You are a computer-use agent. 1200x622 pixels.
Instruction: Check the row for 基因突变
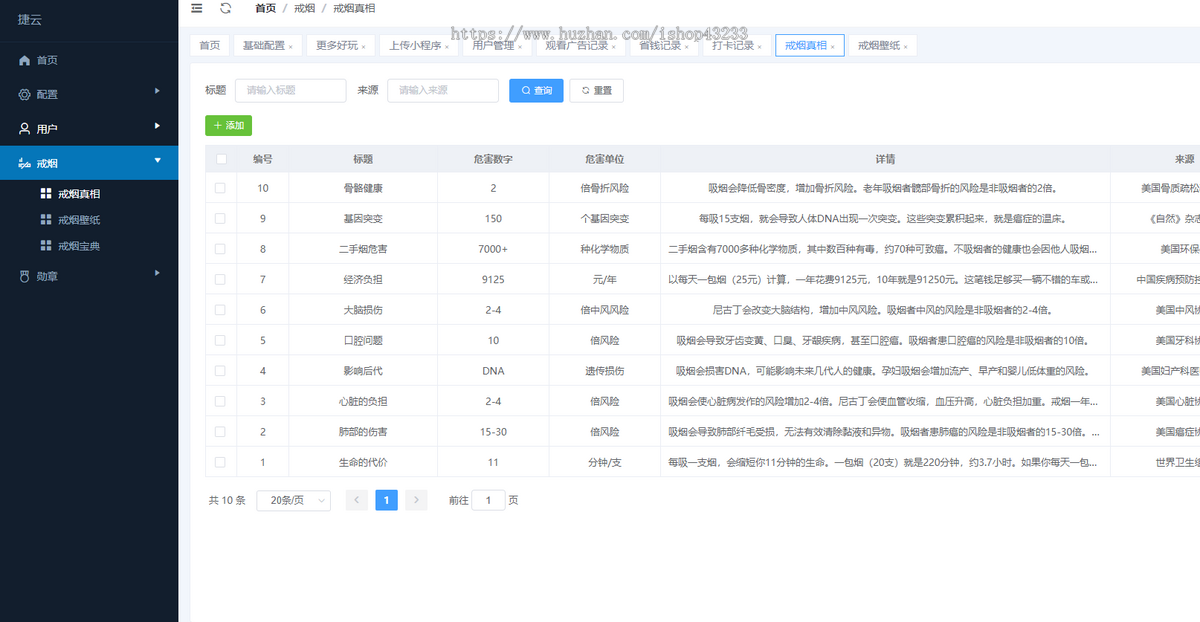[221, 218]
